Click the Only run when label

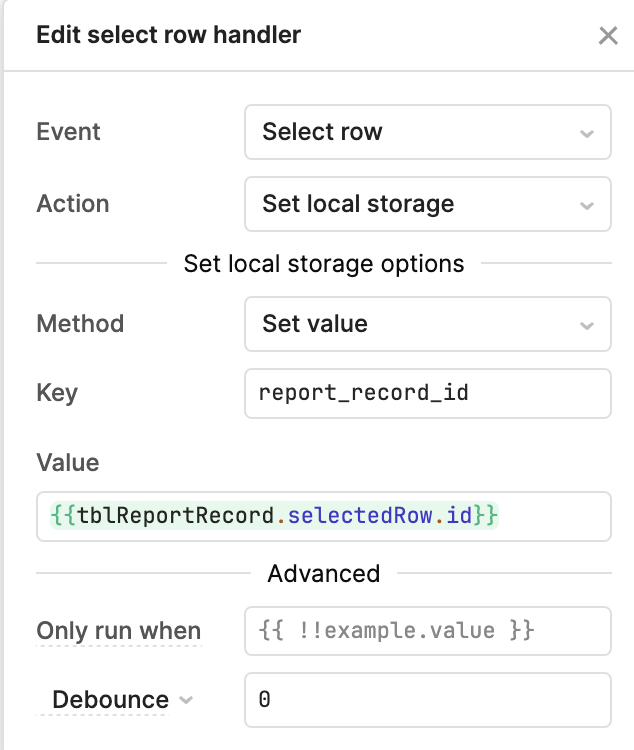tap(119, 631)
